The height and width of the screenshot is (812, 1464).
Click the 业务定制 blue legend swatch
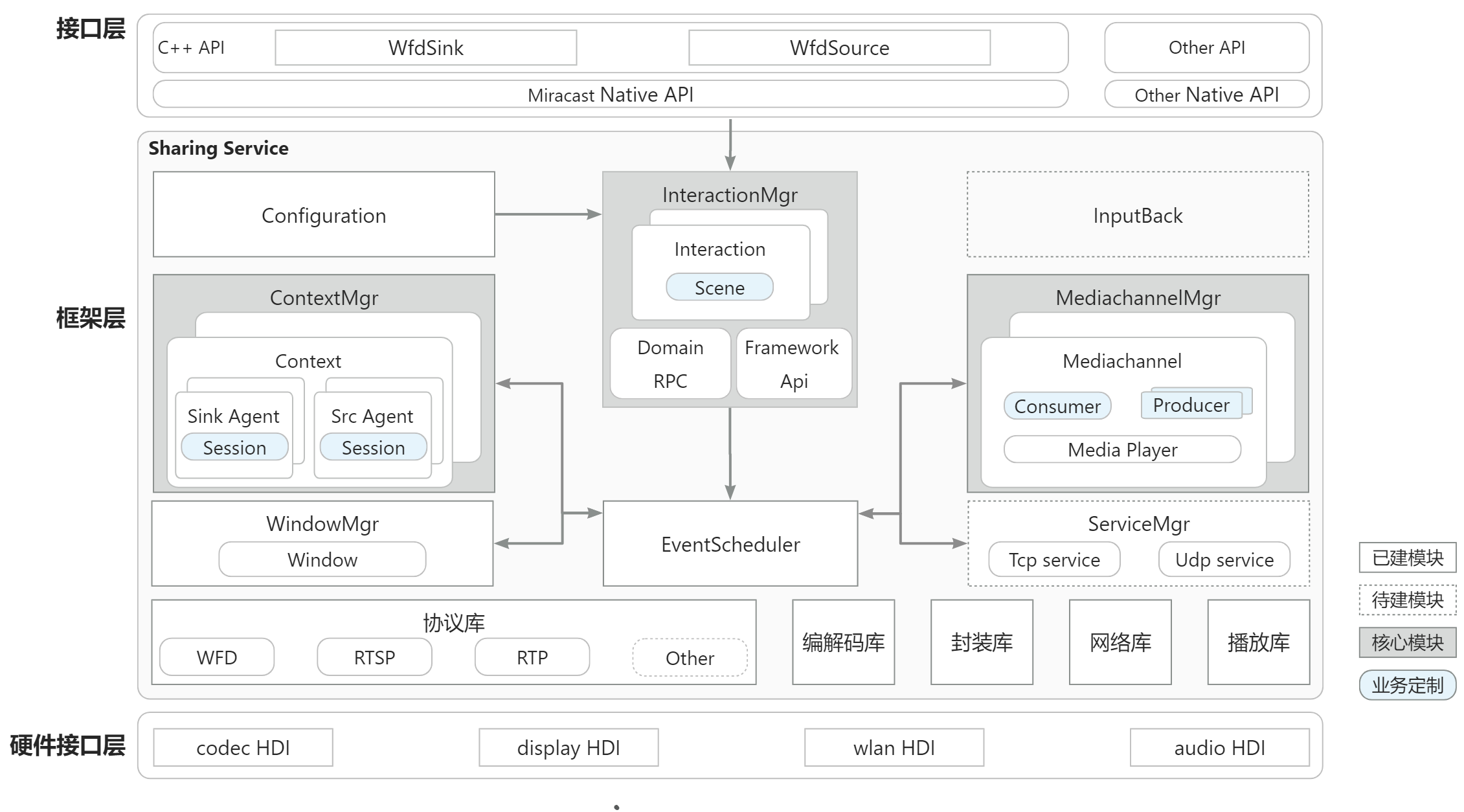click(1407, 685)
